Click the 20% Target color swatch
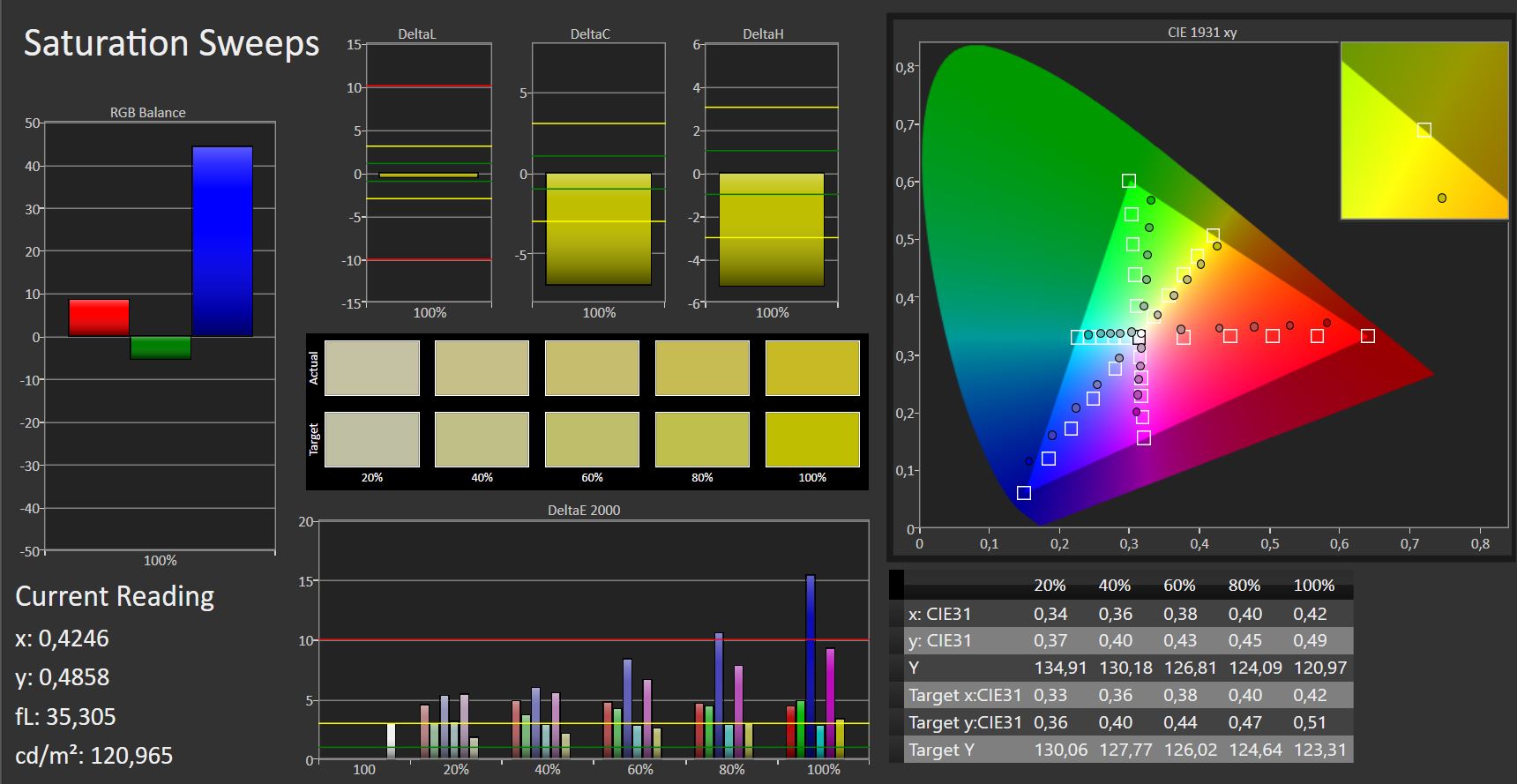This screenshot has width=1517, height=784. pyautogui.click(x=372, y=439)
